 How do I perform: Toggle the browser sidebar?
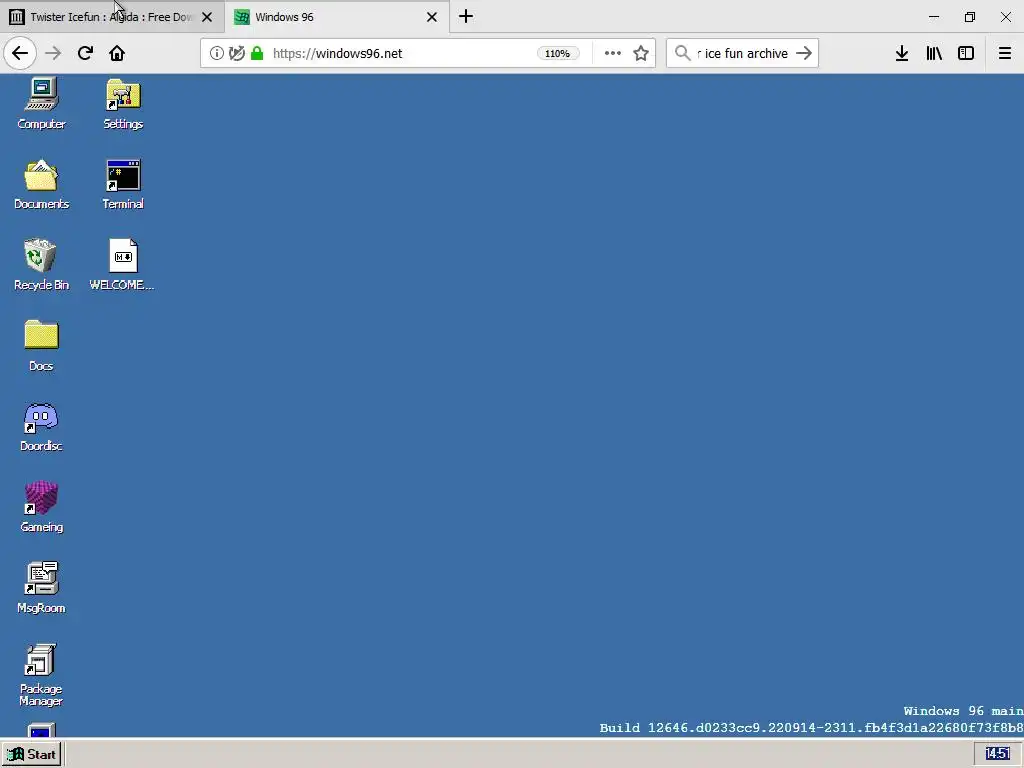click(x=966, y=53)
